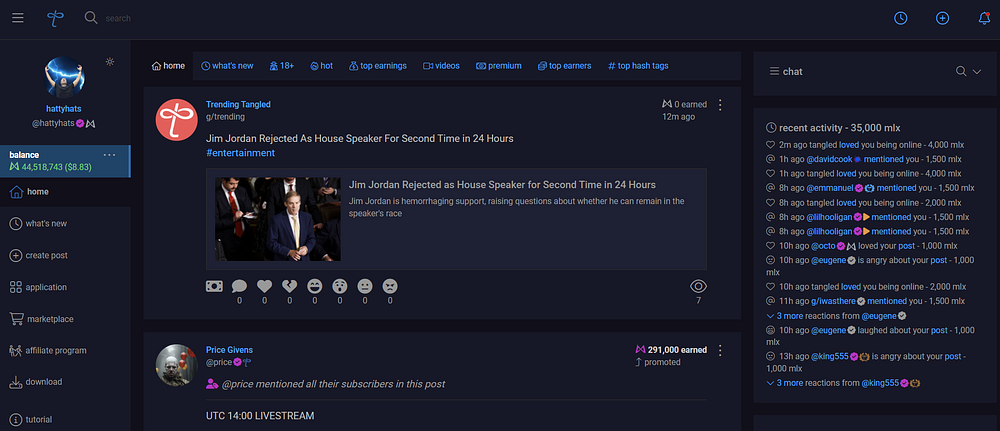The height and width of the screenshot is (431, 1000).
Task: Open the @davidcook mention link
Action: tap(829, 159)
